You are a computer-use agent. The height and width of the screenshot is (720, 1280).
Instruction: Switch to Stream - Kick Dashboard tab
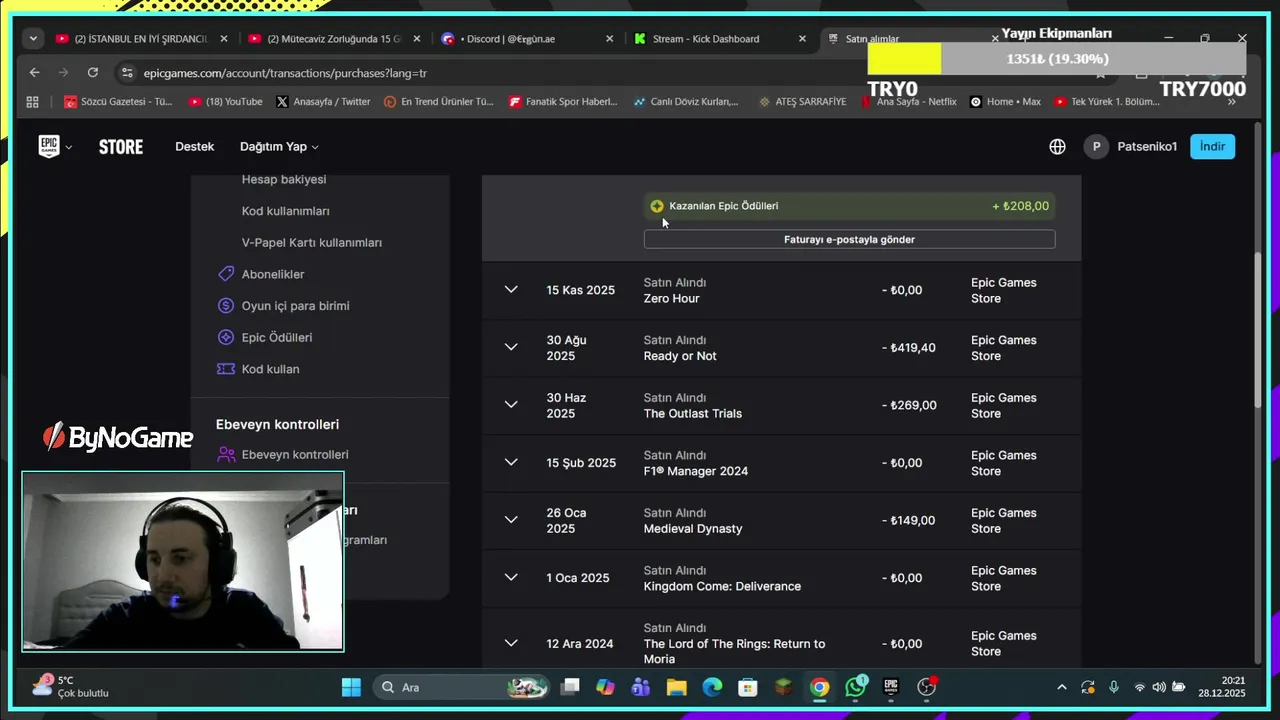719,39
